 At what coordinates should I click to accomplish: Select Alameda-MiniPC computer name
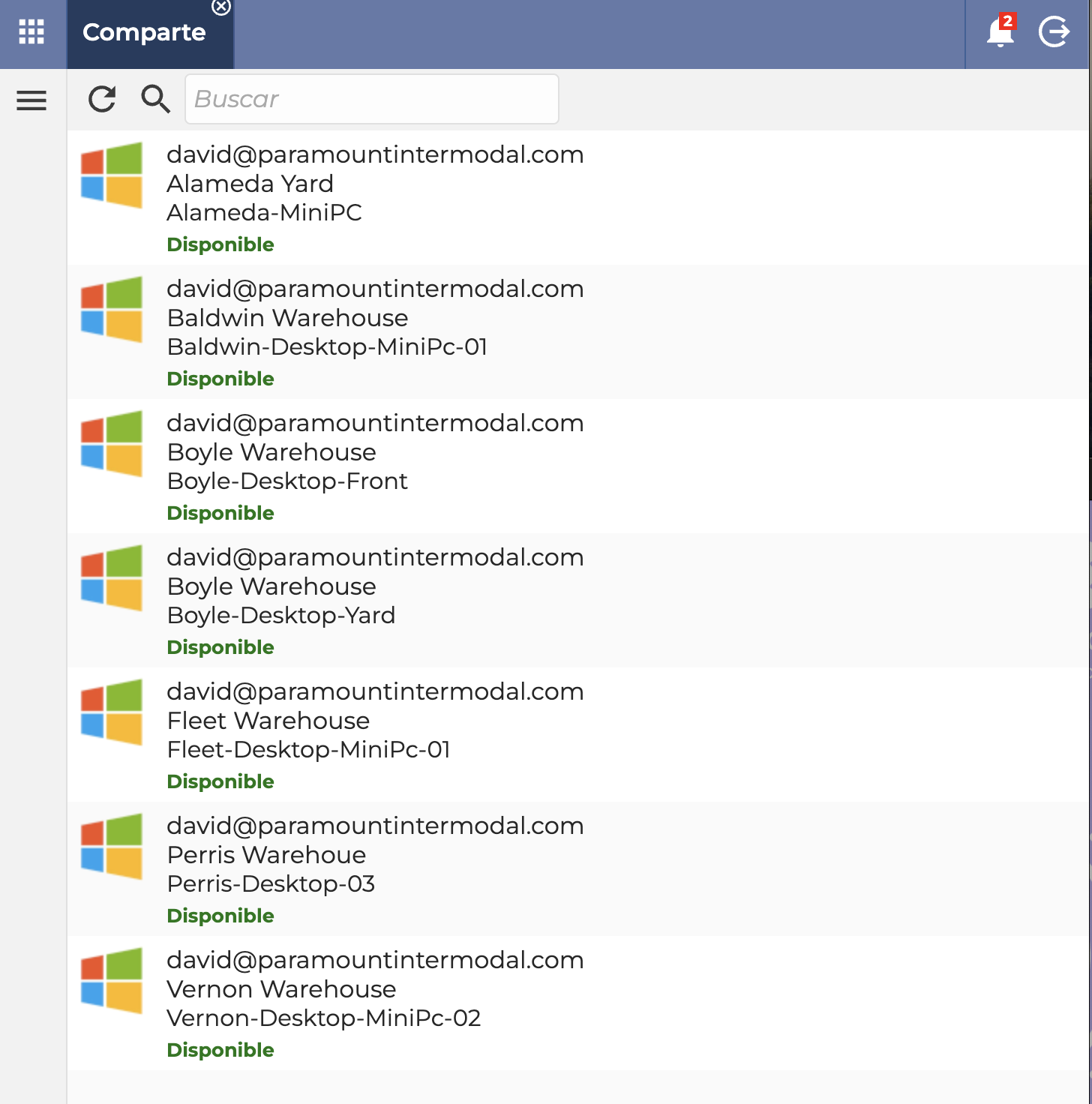(x=264, y=213)
